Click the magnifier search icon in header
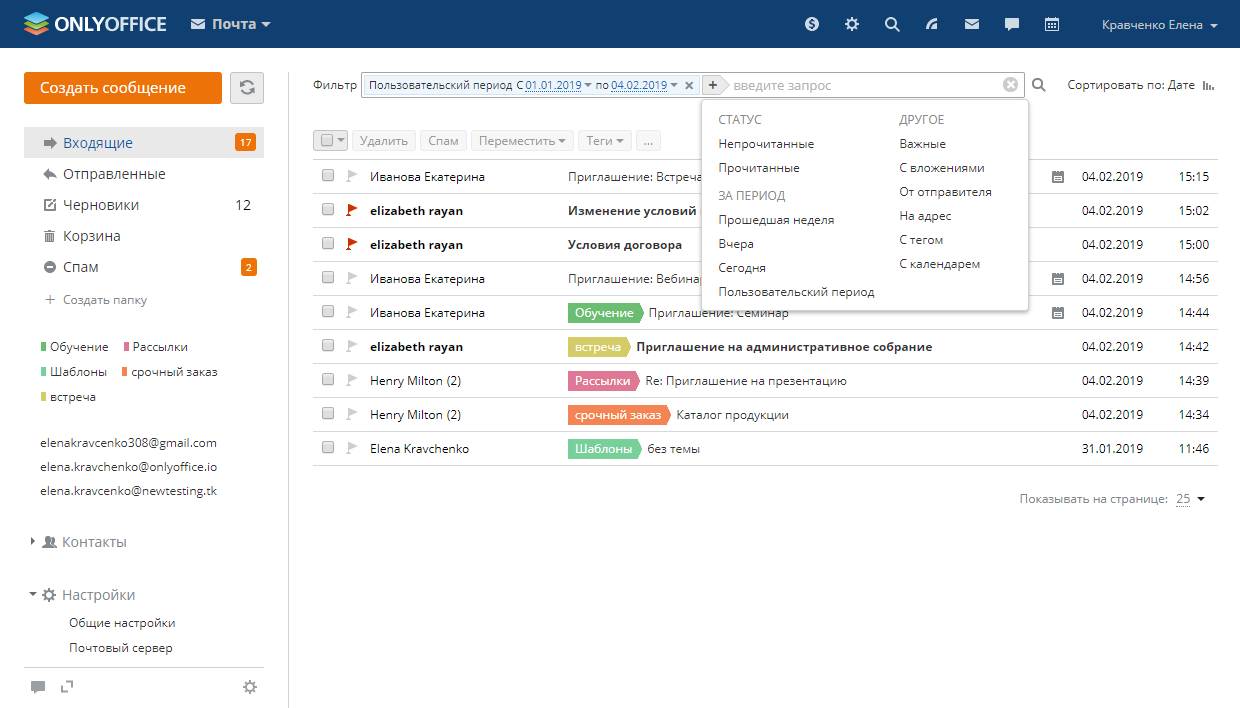Image resolution: width=1240 pixels, height=708 pixels. 892,24
